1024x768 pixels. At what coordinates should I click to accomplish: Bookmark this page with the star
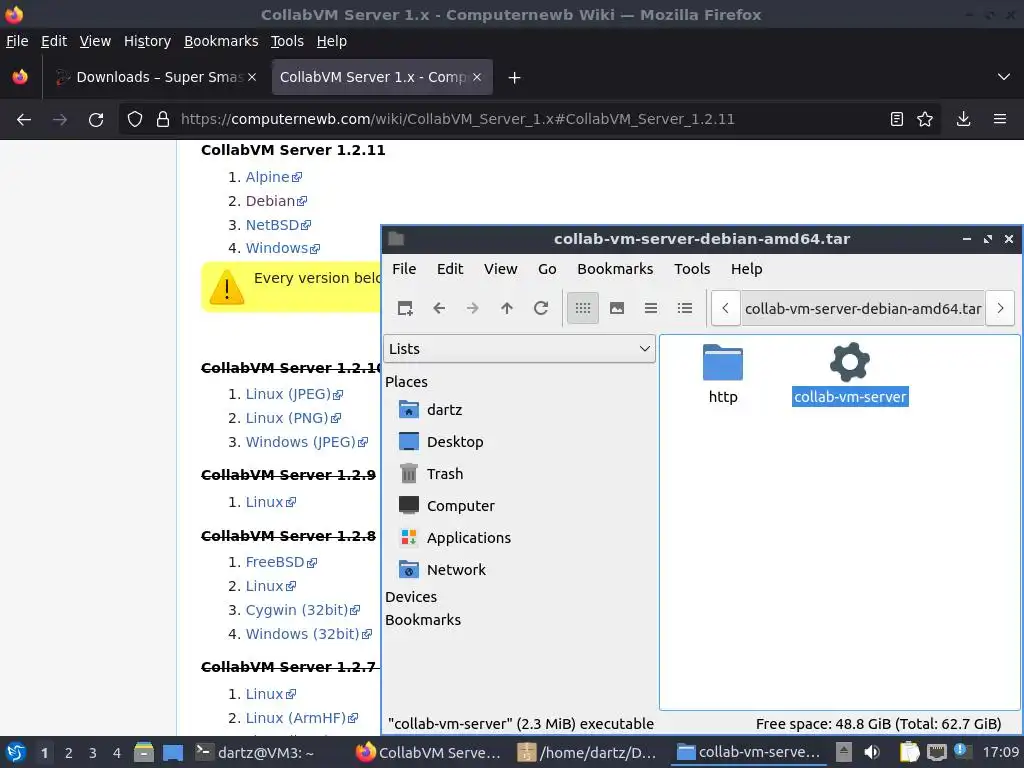tap(925, 120)
